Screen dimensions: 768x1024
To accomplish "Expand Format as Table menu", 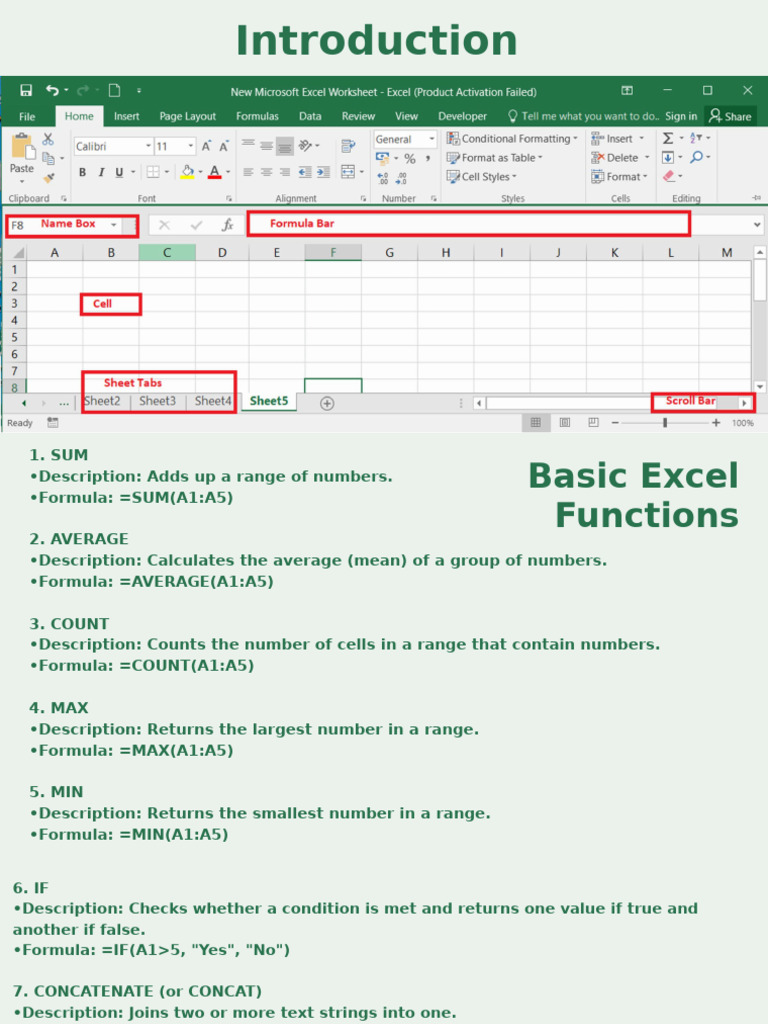I will coord(494,157).
